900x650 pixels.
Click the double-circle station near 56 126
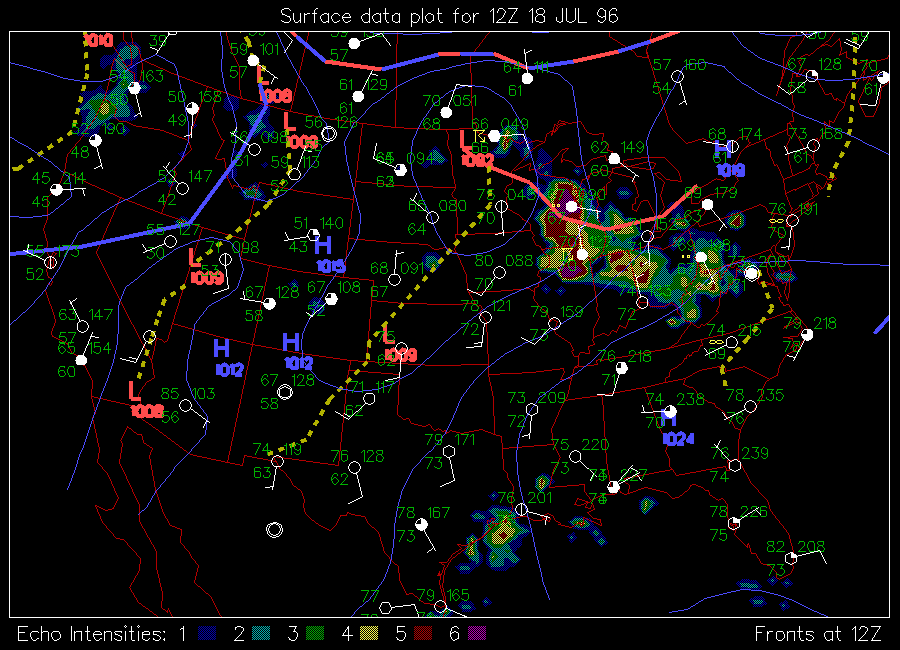point(328,133)
